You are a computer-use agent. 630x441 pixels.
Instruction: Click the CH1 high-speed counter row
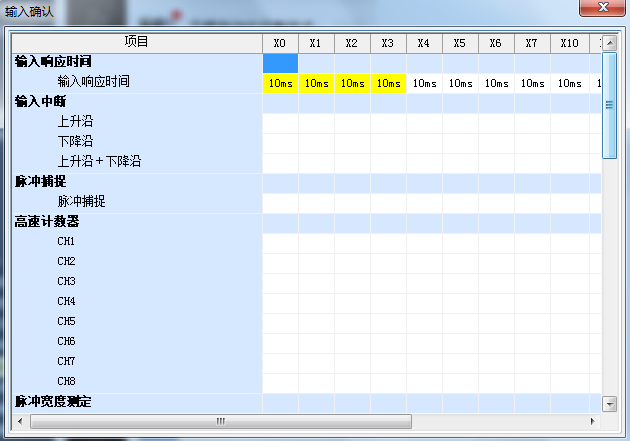(66, 241)
